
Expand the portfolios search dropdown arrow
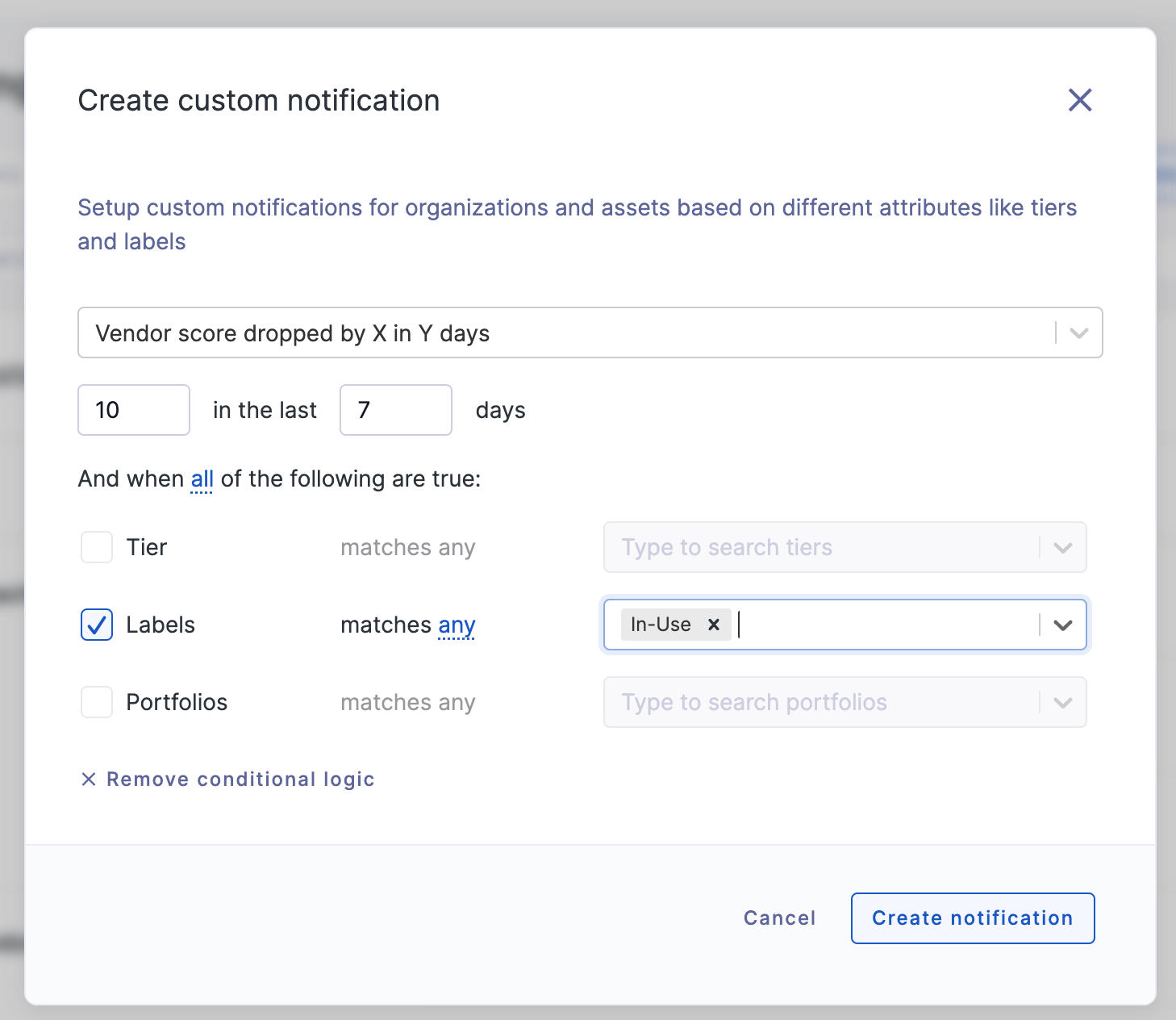[x=1063, y=702]
